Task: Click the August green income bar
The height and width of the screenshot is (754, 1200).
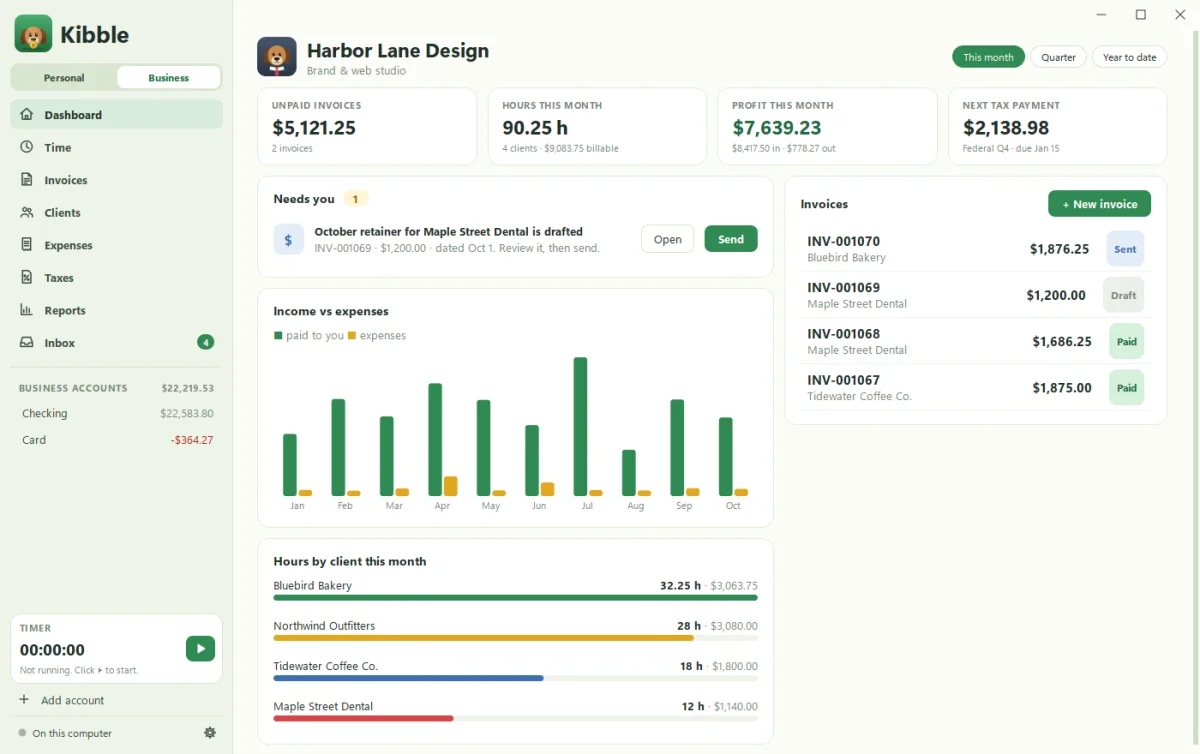Action: (x=629, y=472)
